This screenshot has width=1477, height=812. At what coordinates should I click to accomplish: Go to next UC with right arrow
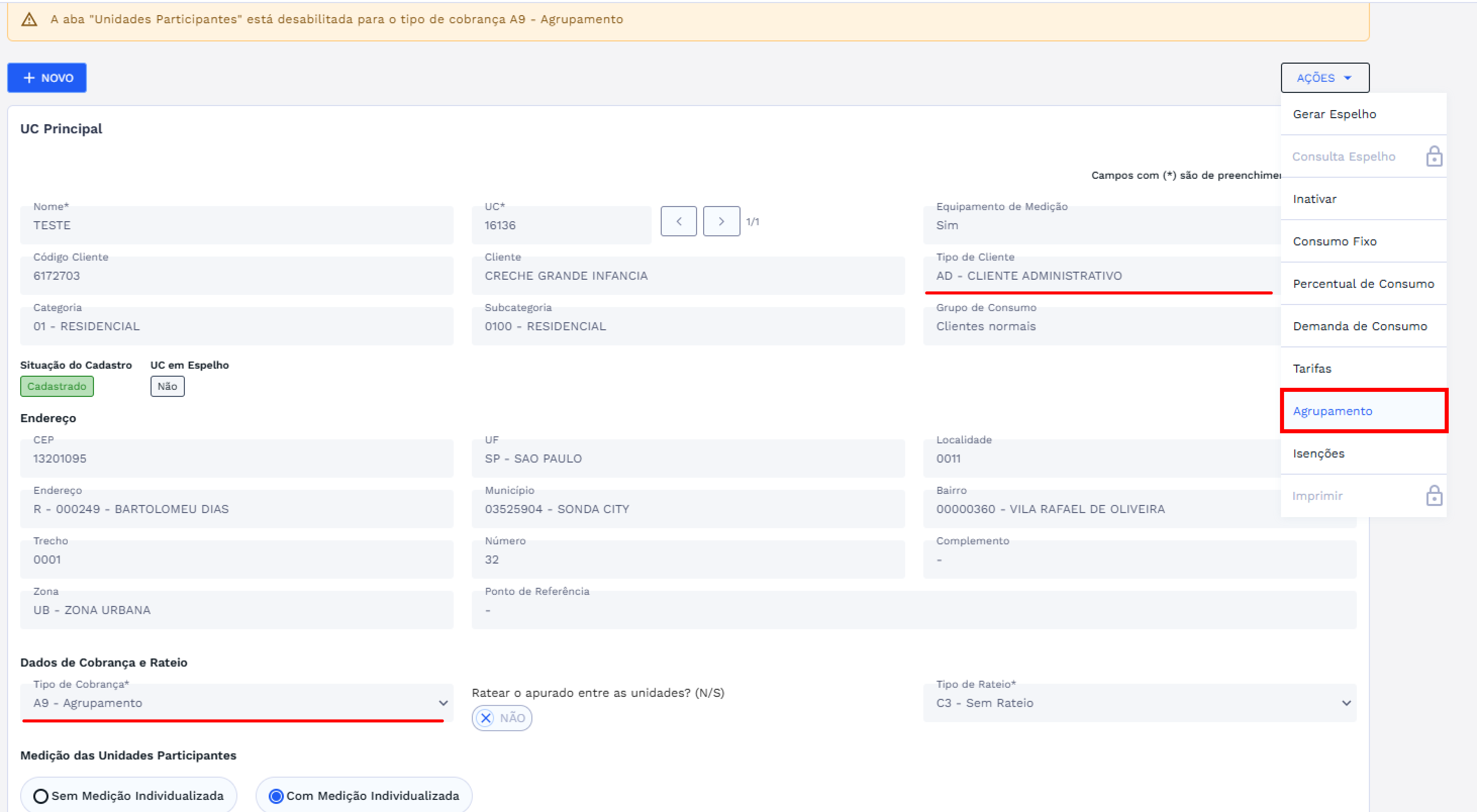721,221
